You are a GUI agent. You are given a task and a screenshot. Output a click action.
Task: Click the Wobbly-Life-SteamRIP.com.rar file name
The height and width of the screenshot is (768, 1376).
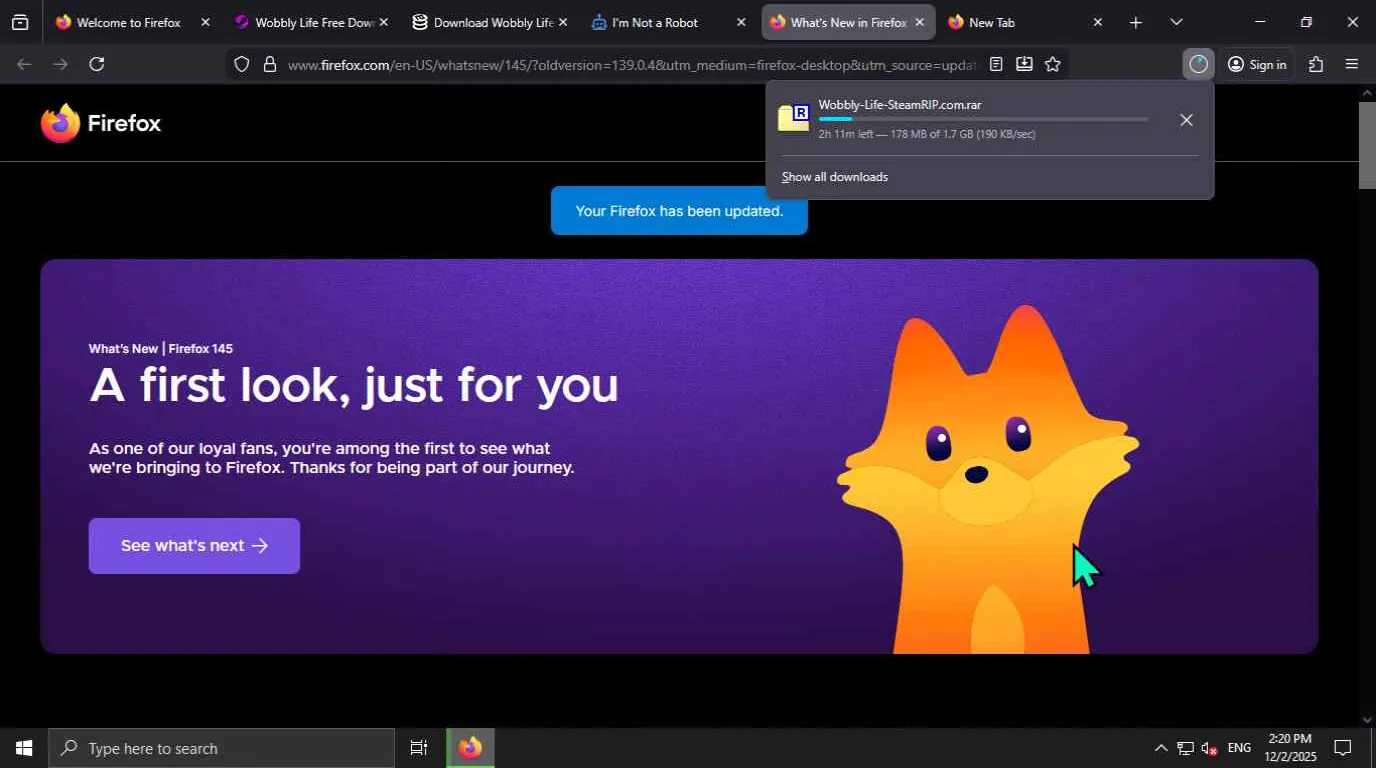click(900, 104)
